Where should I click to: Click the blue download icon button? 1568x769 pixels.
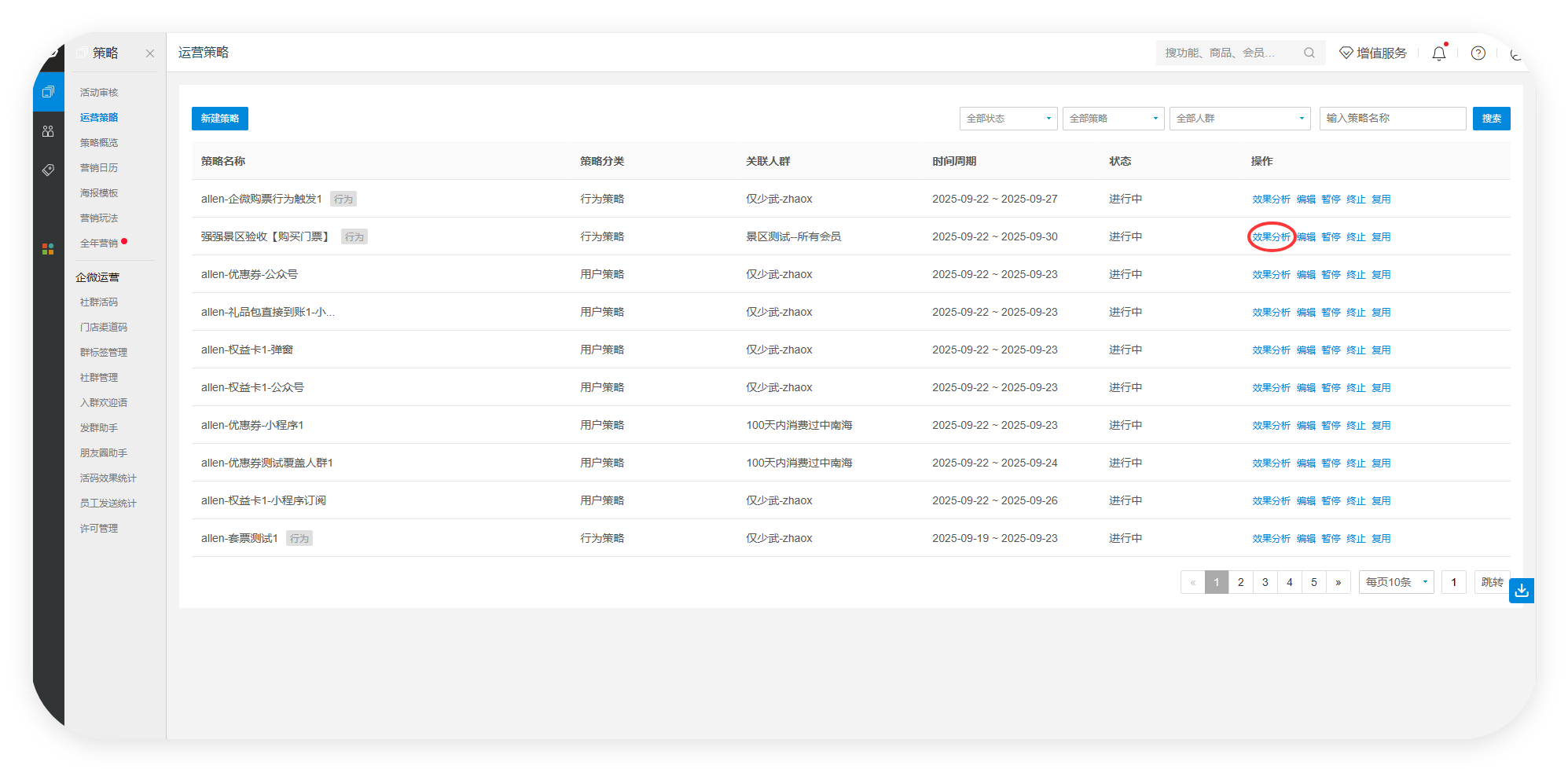(x=1521, y=591)
